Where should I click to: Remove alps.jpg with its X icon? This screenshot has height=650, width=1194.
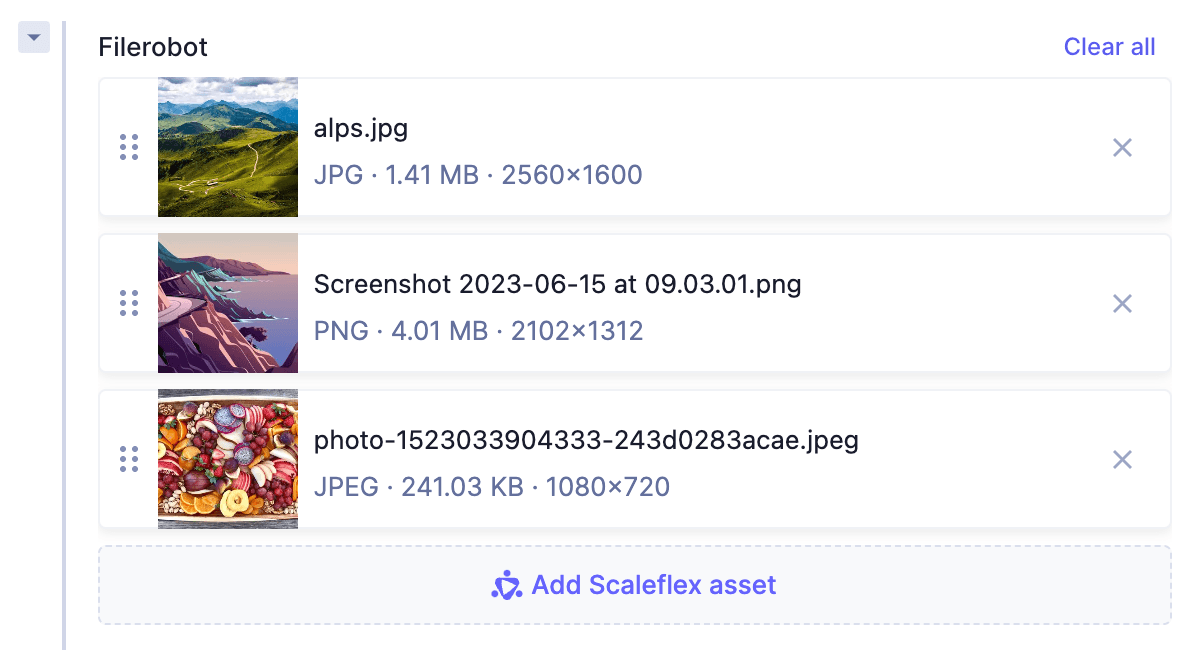click(1122, 147)
